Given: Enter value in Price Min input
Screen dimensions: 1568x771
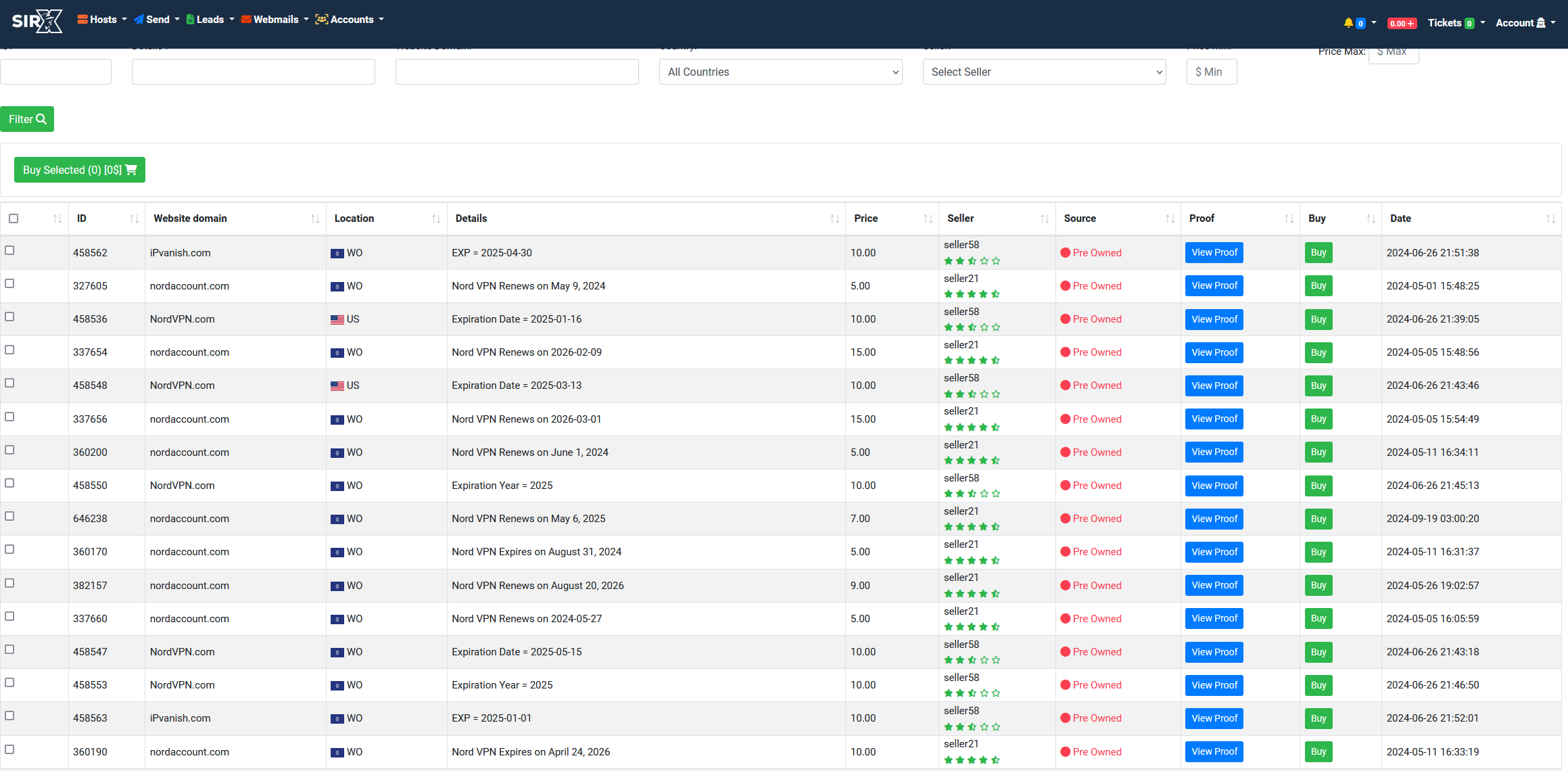Looking at the screenshot, I should click(1211, 71).
